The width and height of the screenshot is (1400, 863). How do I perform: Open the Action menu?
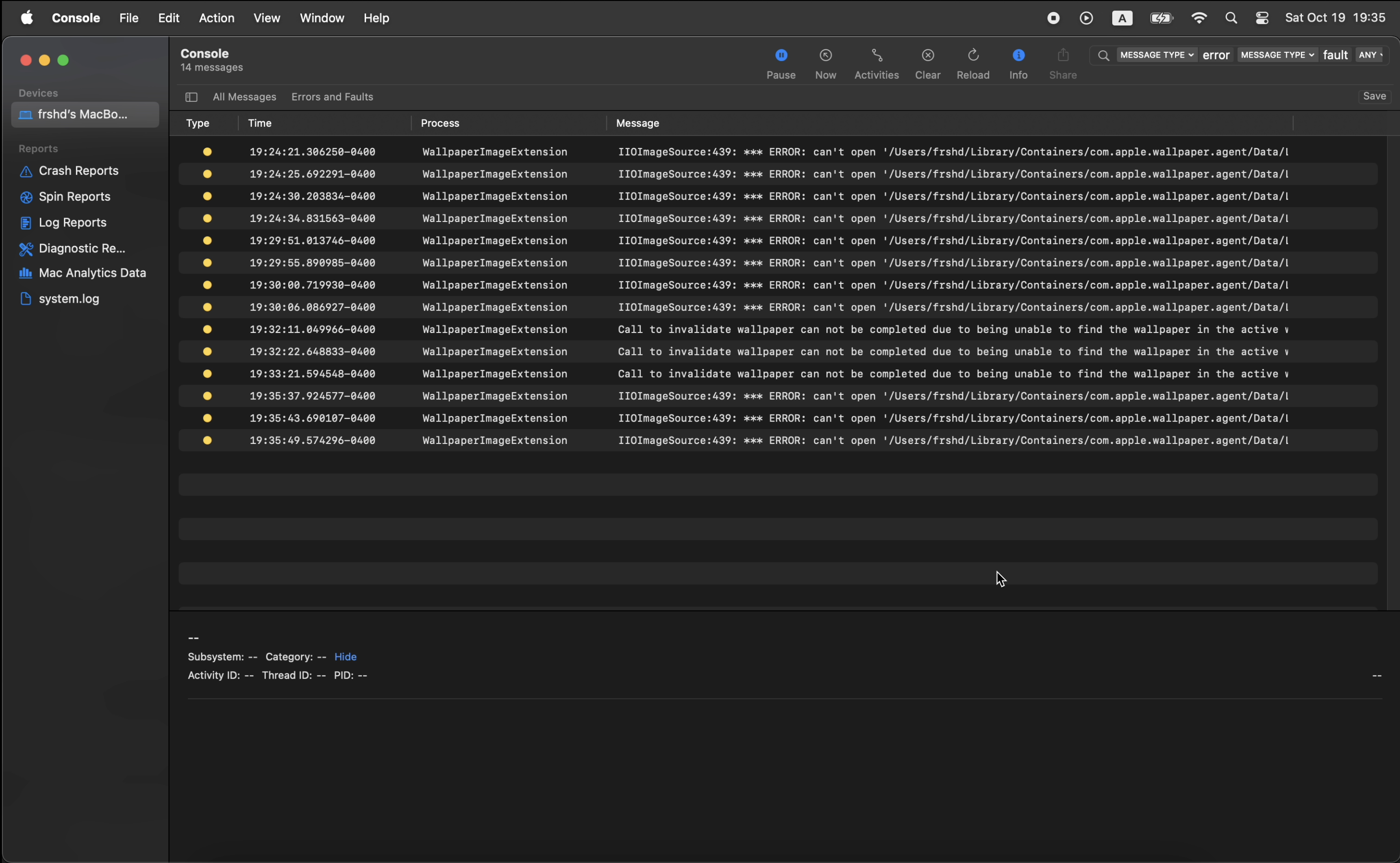[x=216, y=18]
